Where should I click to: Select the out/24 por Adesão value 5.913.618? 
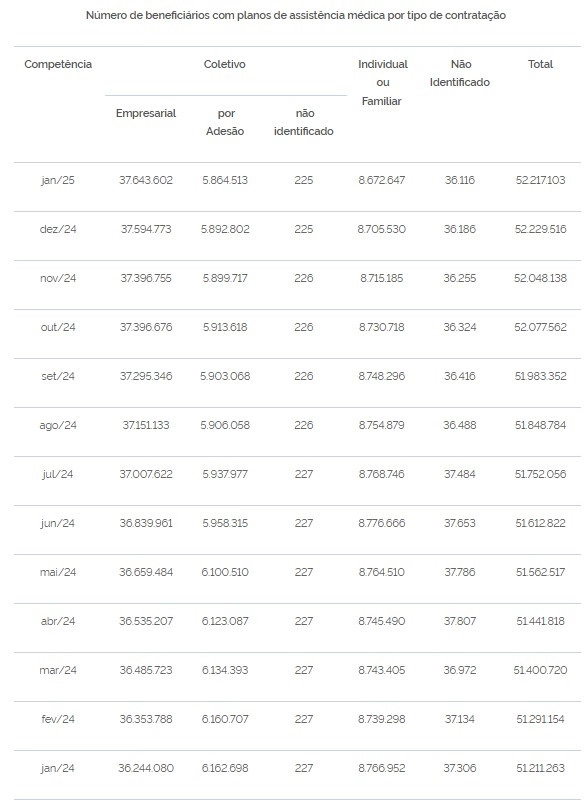point(225,327)
